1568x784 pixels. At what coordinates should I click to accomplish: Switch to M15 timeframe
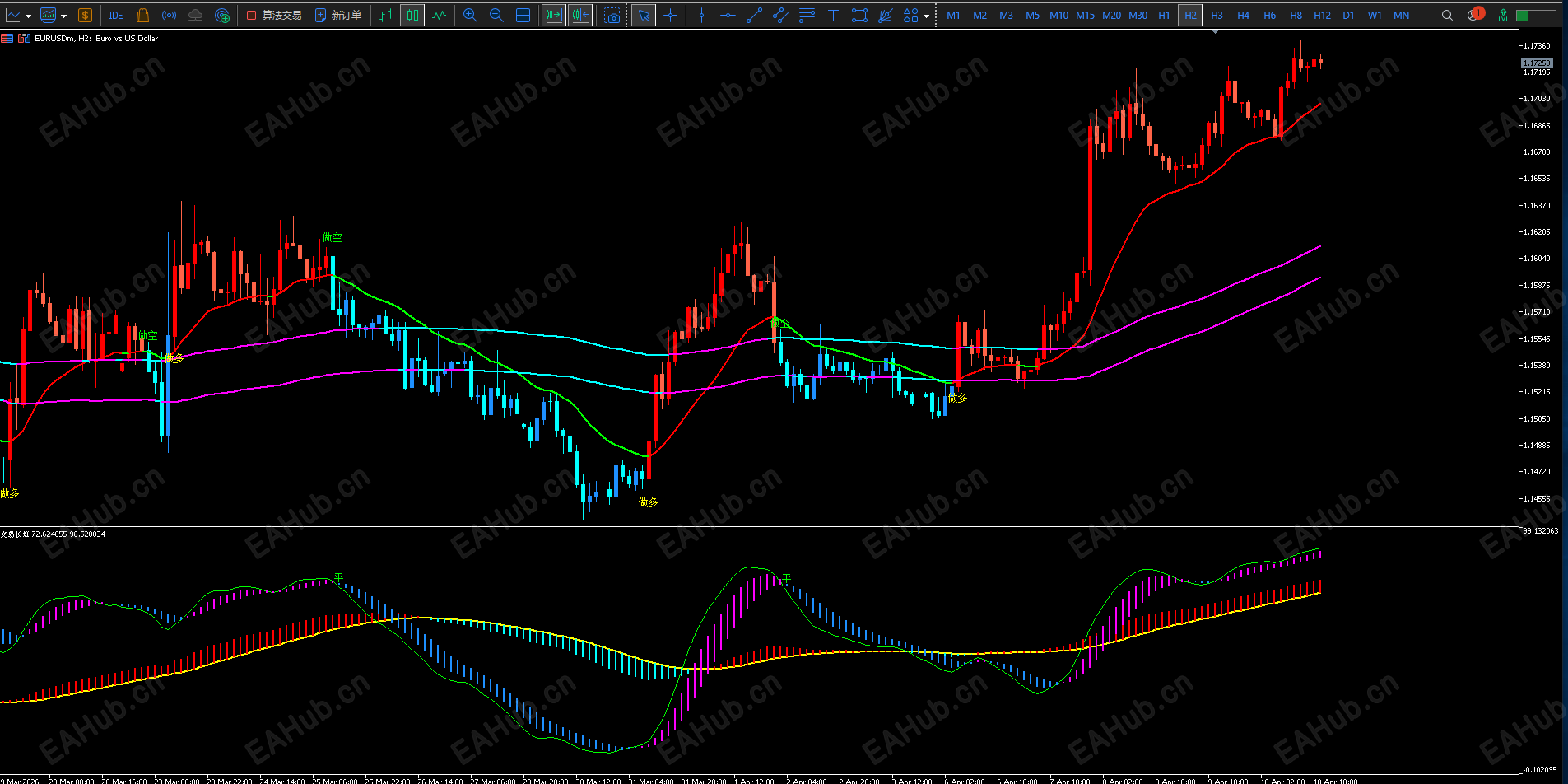(x=1085, y=15)
